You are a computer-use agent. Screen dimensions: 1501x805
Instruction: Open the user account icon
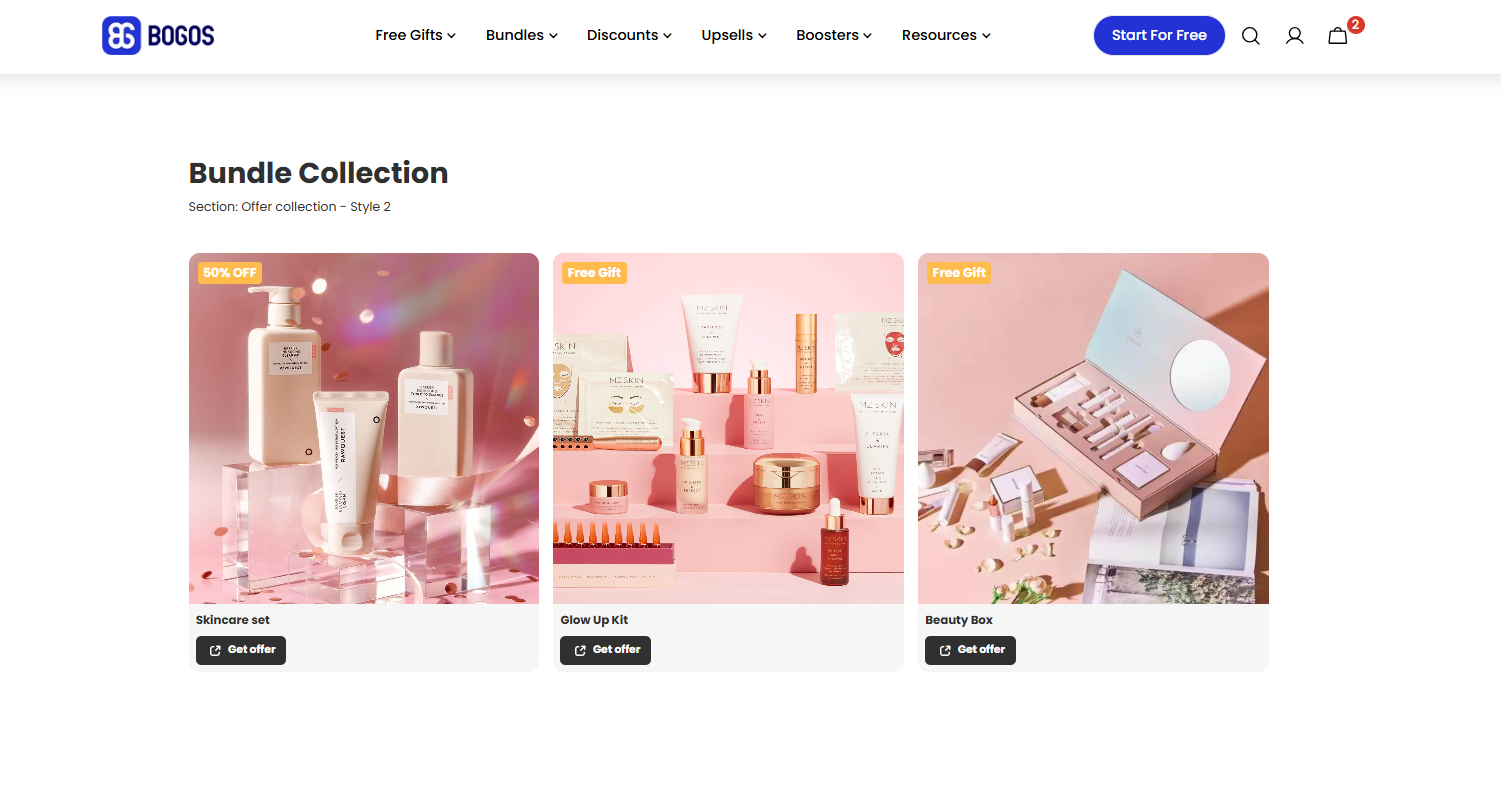point(1294,36)
